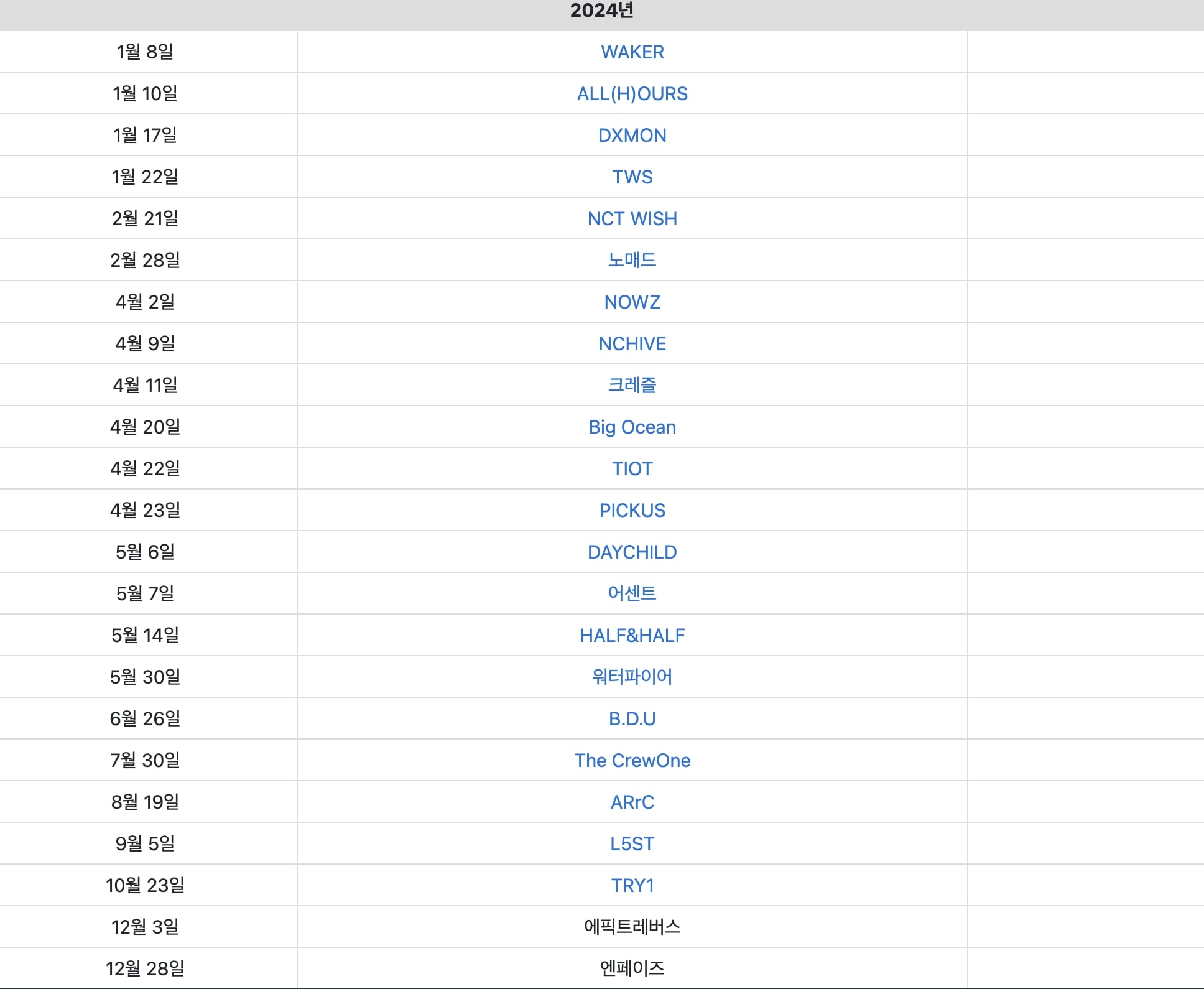Viewport: 1204px width, 989px height.
Task: Follow the B.D.U link
Action: coord(632,719)
